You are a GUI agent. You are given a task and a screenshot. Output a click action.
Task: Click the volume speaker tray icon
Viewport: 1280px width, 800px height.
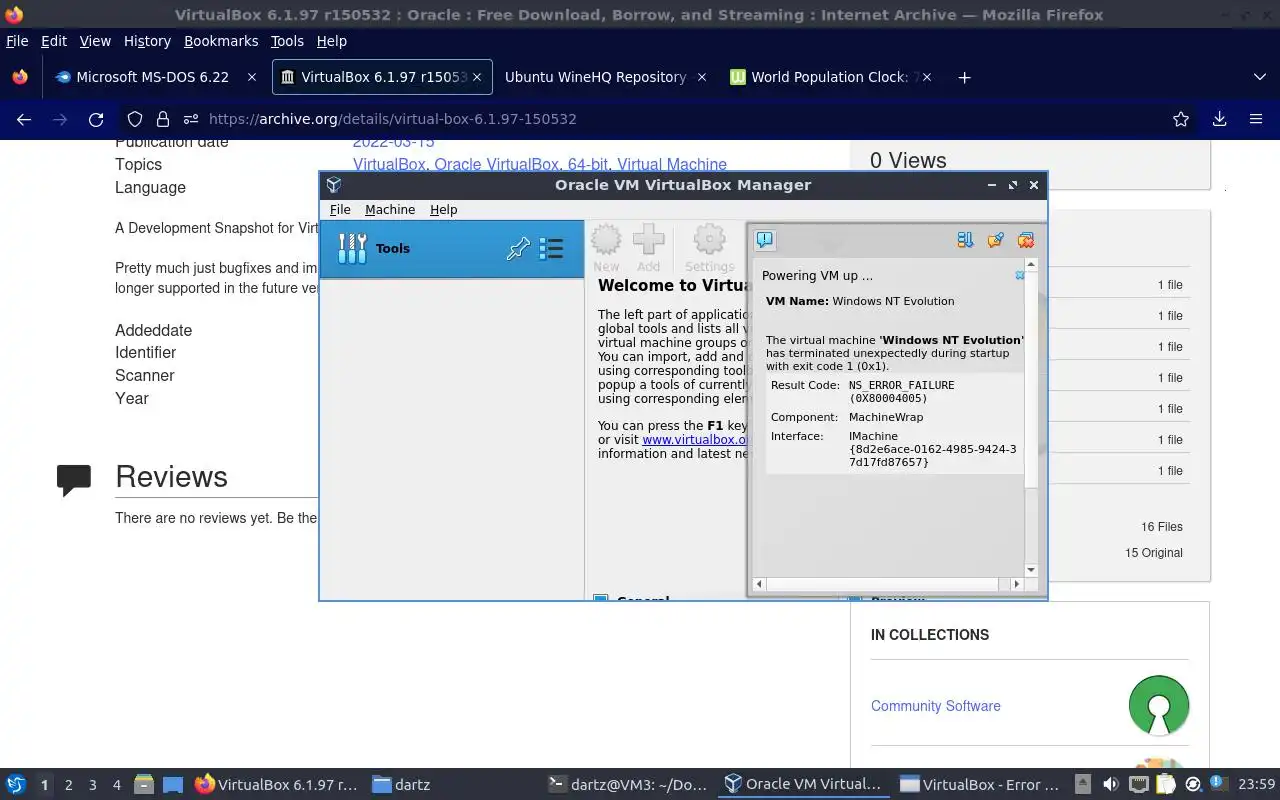point(1110,785)
